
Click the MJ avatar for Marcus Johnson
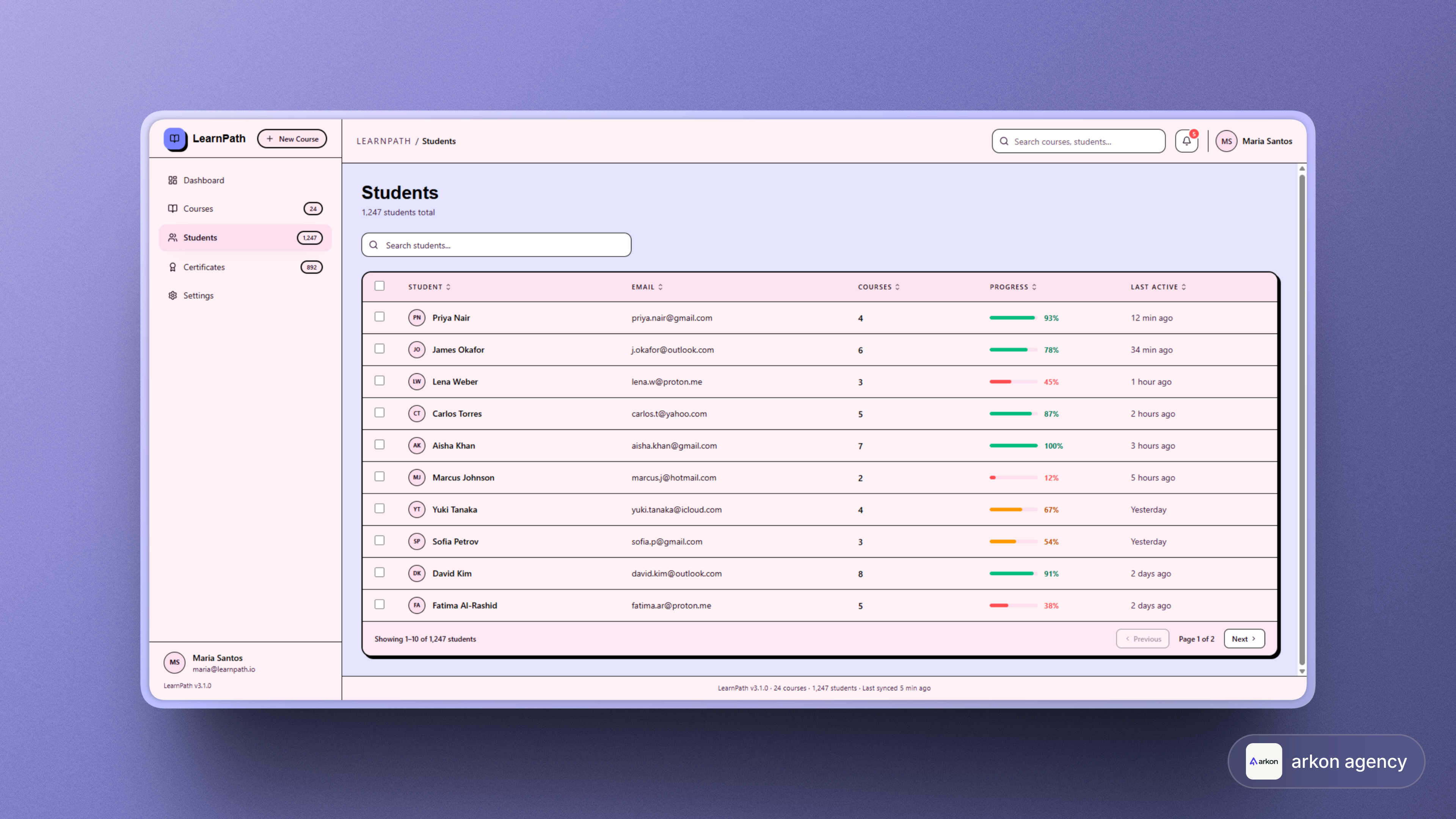coord(417,477)
